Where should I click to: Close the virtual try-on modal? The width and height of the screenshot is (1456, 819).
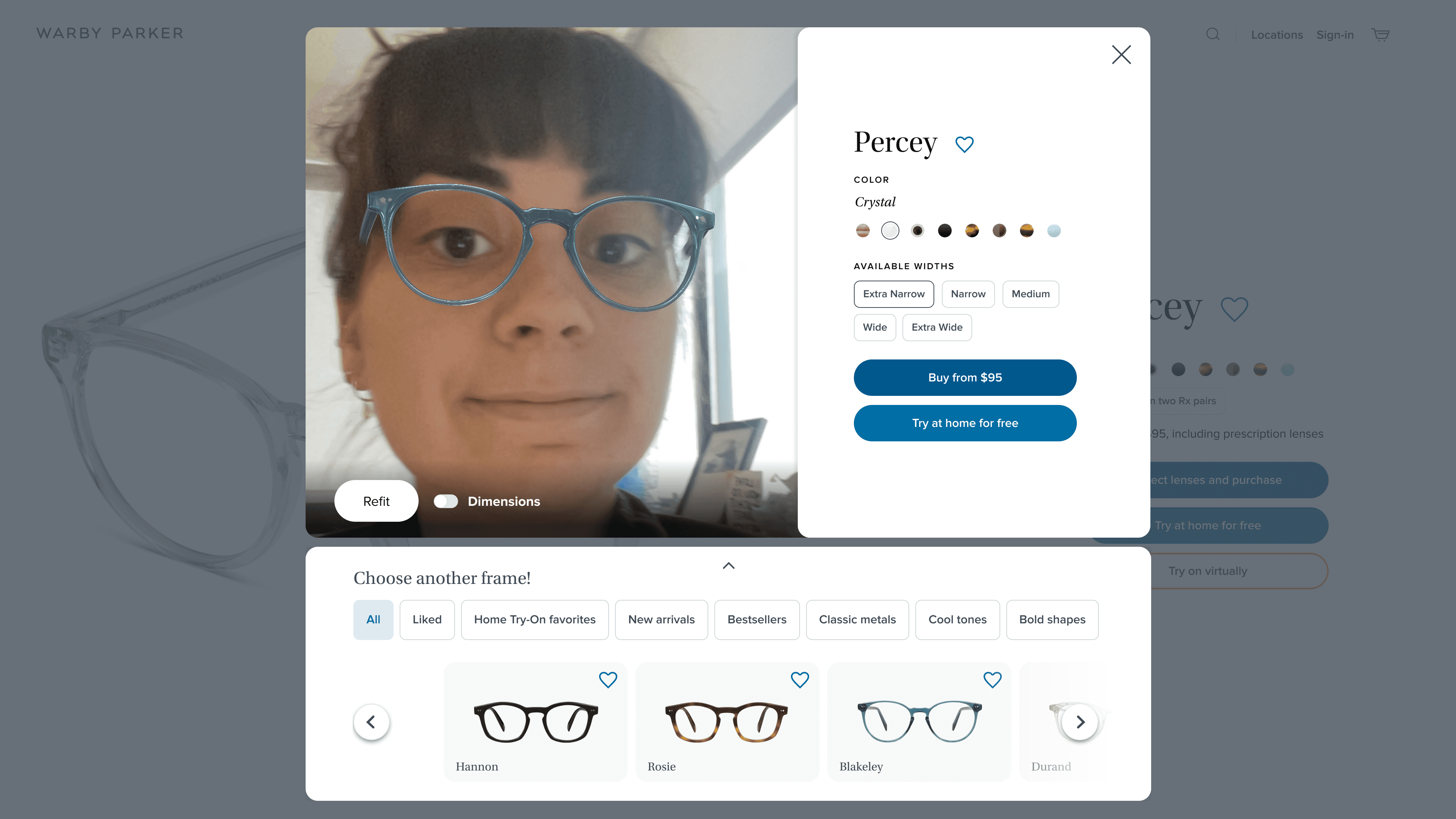1121,55
